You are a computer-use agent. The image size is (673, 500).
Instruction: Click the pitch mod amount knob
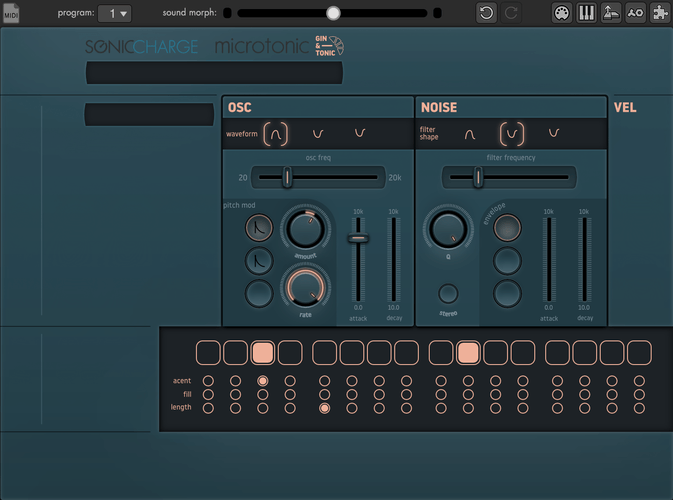tap(305, 229)
